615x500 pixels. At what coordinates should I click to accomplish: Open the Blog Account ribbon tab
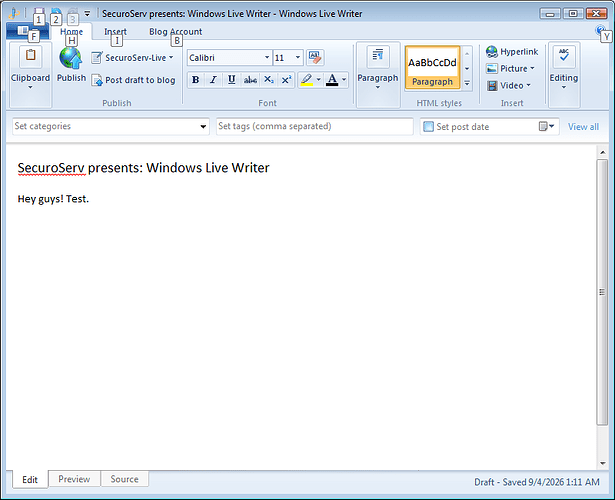coord(175,31)
